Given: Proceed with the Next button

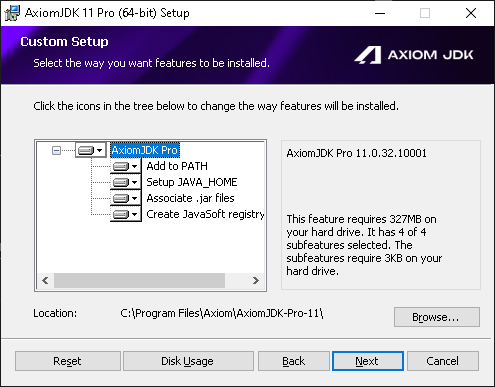Looking at the screenshot, I should tap(368, 361).
